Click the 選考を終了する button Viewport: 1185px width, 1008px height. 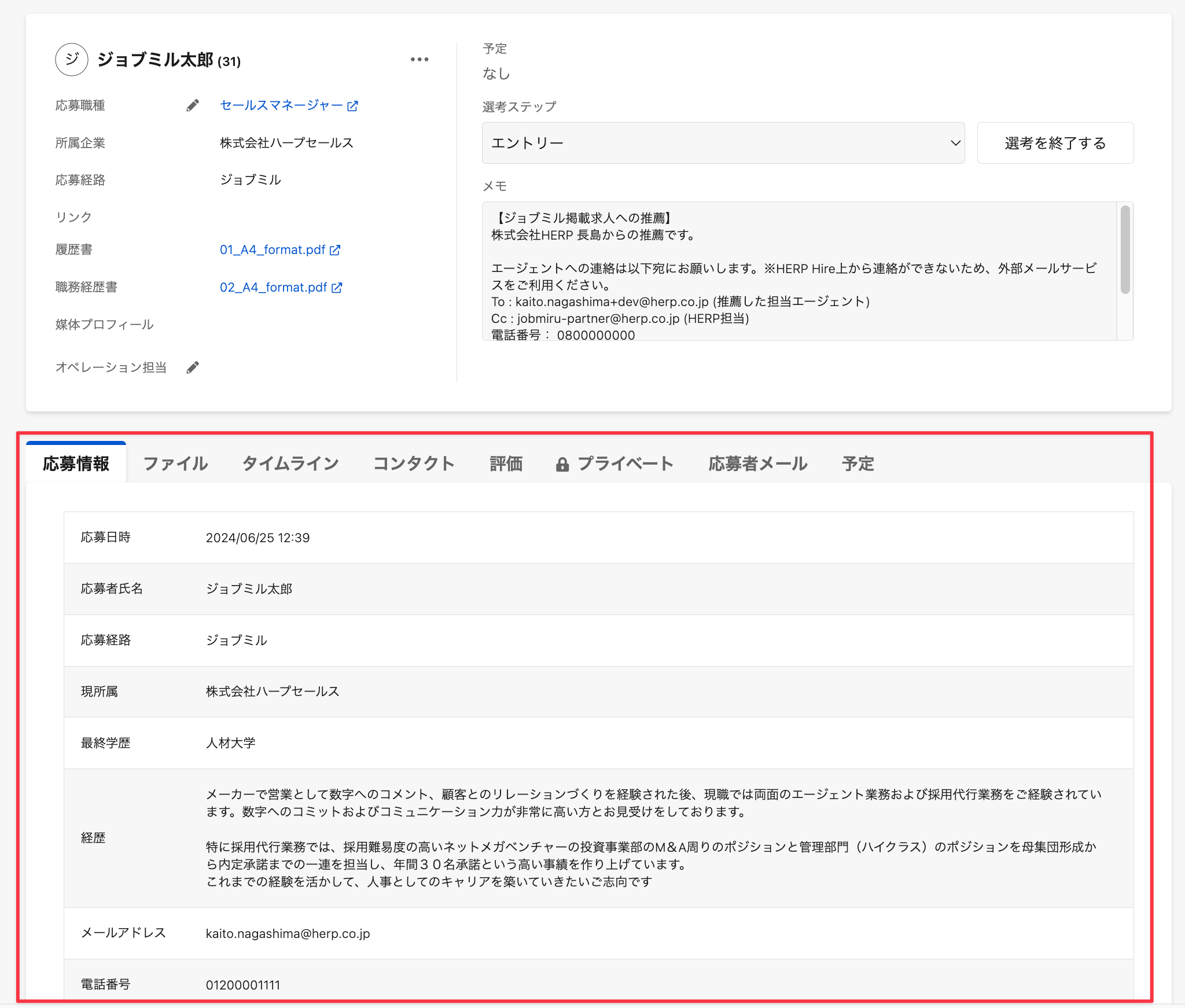click(x=1055, y=143)
